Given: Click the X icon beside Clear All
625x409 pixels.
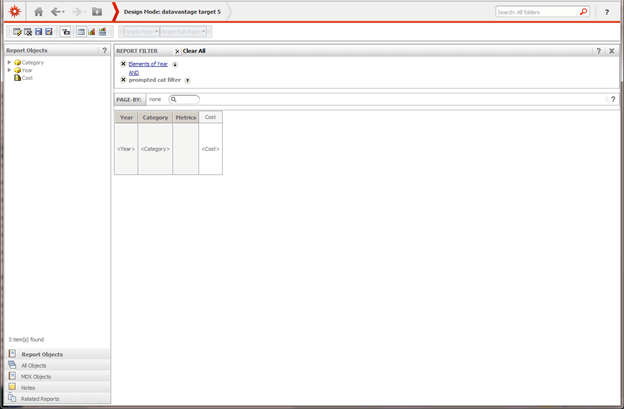Looking at the screenshot, I should (177, 51).
